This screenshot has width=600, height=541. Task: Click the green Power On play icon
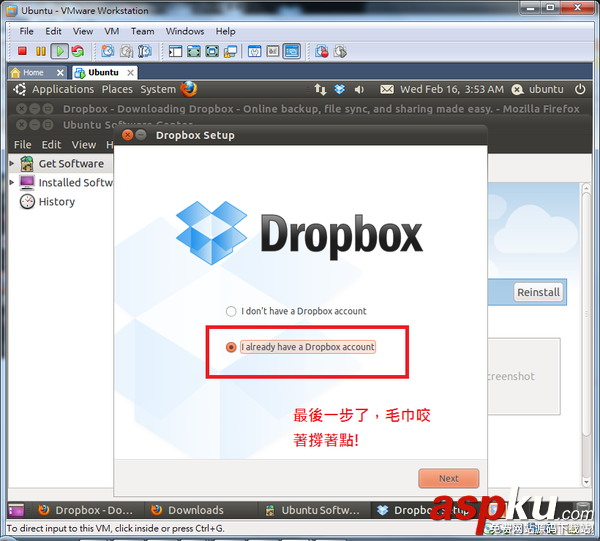[60, 51]
